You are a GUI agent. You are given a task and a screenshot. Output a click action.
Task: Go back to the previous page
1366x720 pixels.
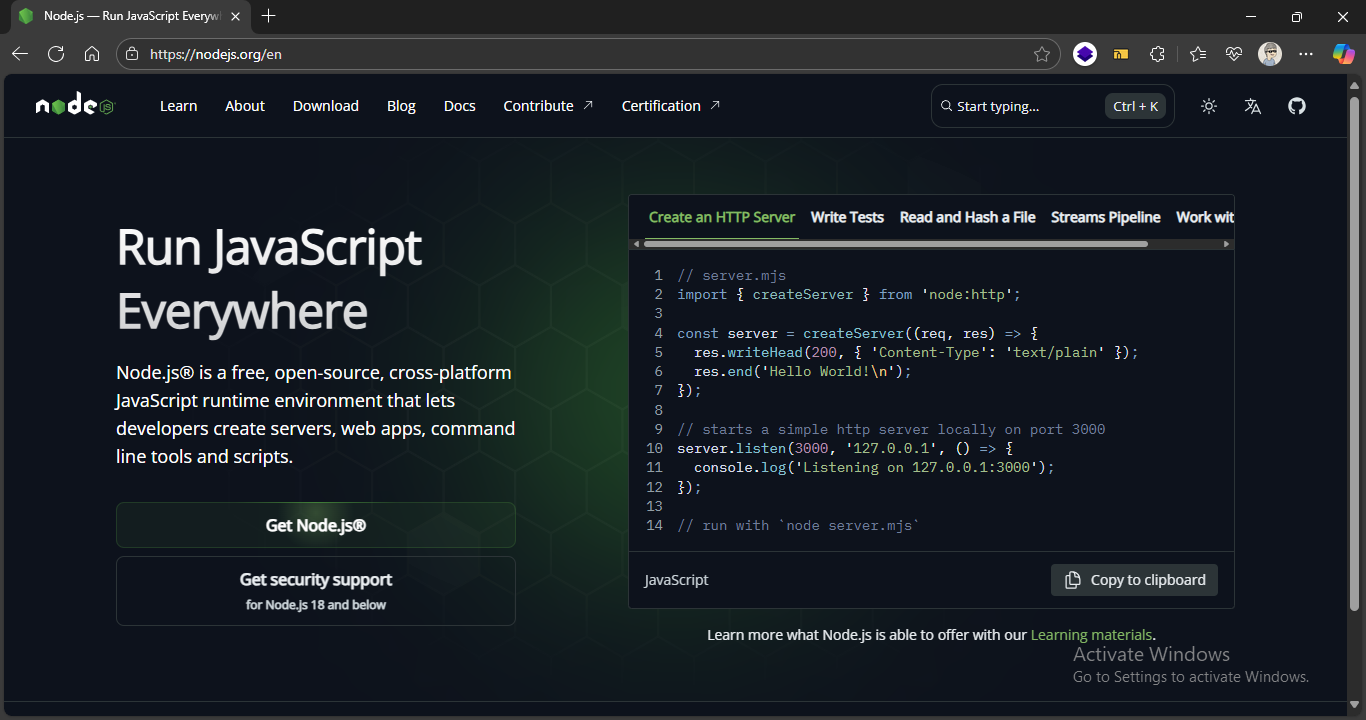20,54
